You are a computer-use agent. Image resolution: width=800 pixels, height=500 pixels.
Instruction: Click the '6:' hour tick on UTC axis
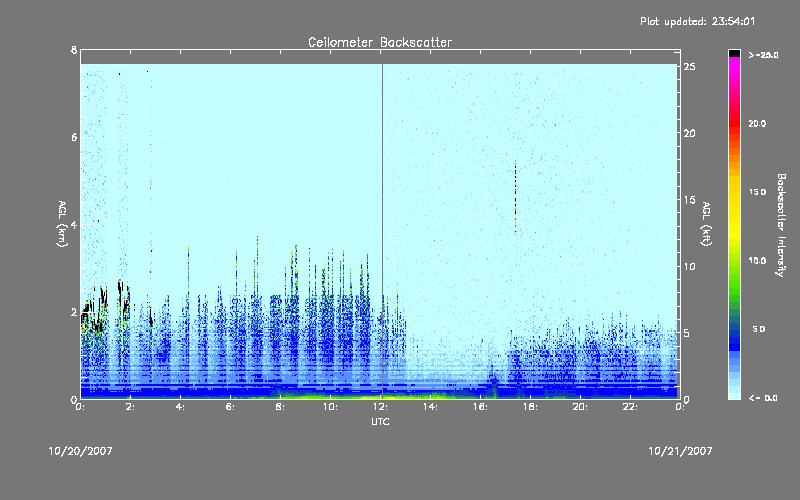[x=230, y=407]
